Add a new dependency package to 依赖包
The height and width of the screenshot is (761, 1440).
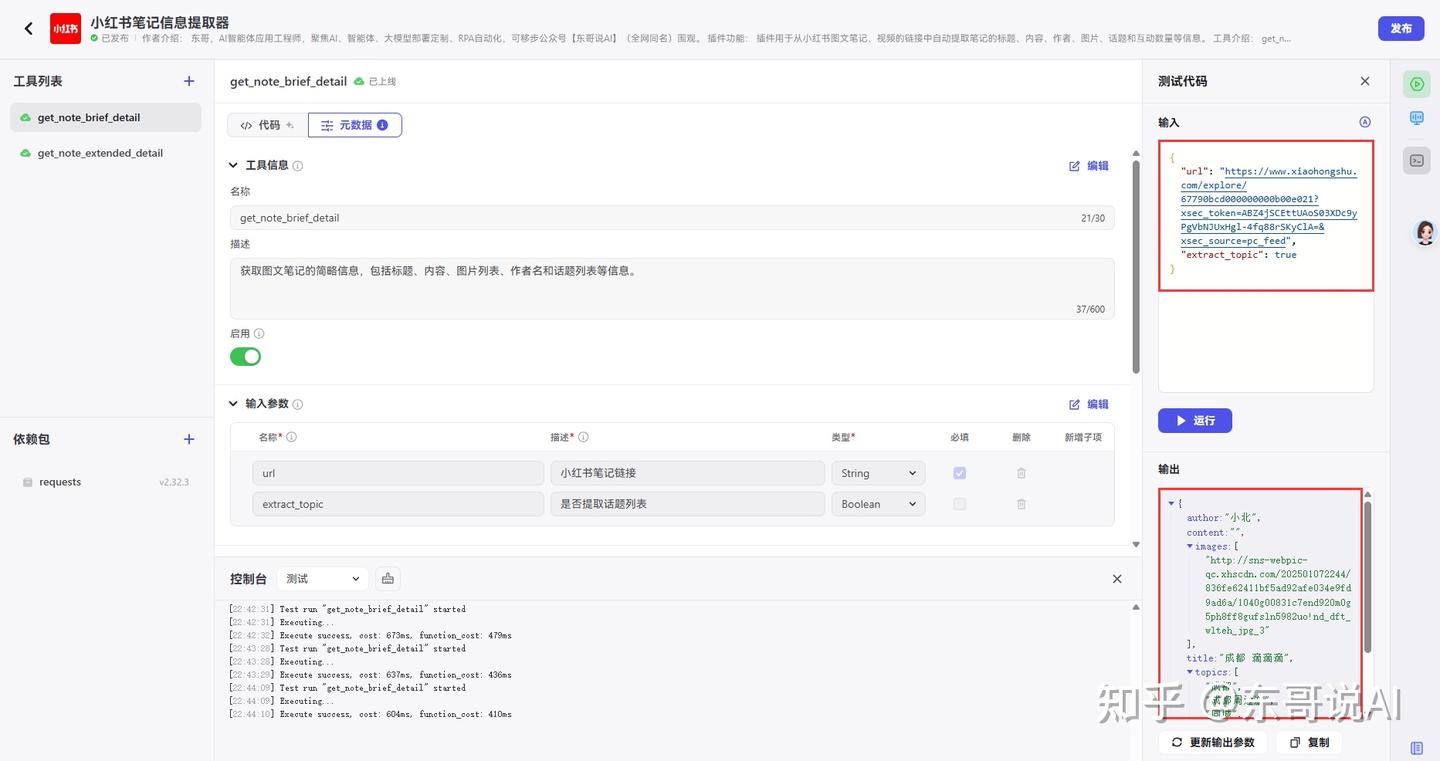coord(189,439)
